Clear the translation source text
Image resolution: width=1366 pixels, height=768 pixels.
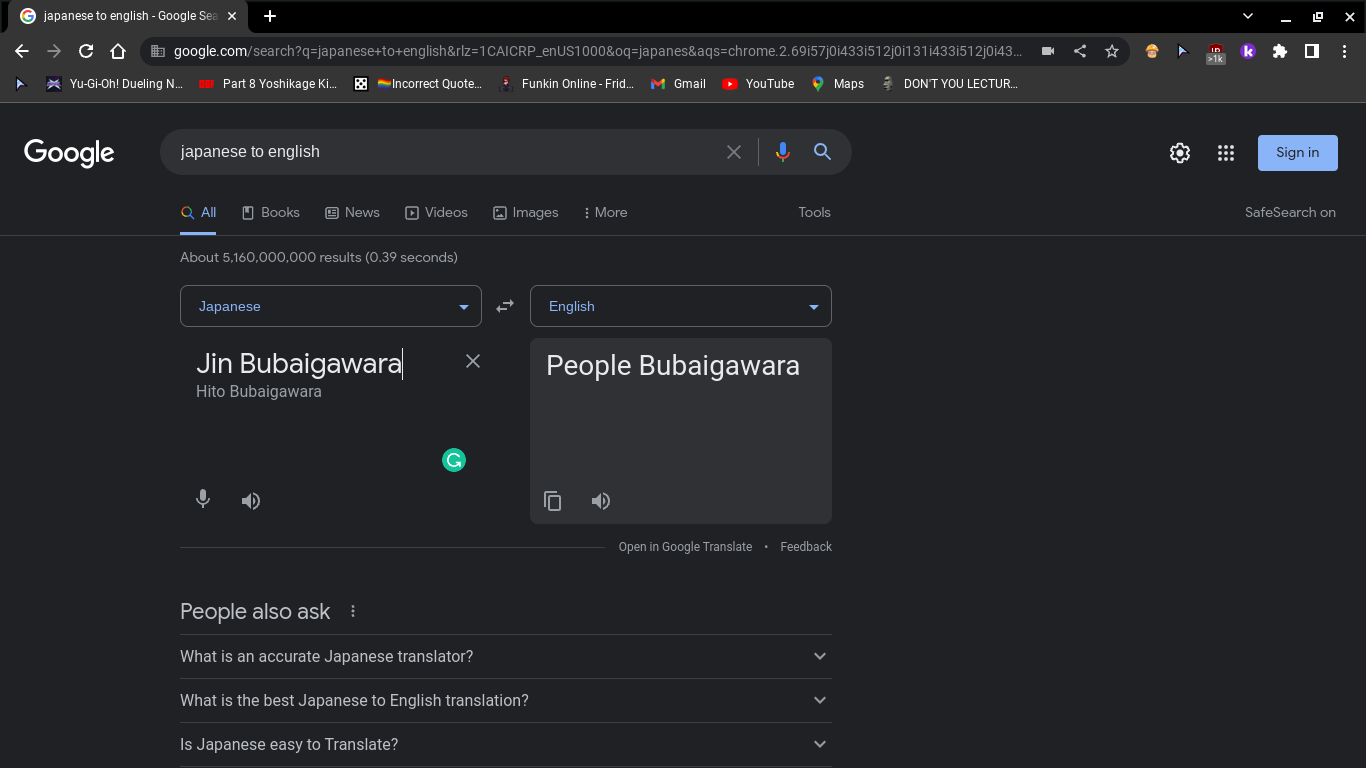click(473, 361)
